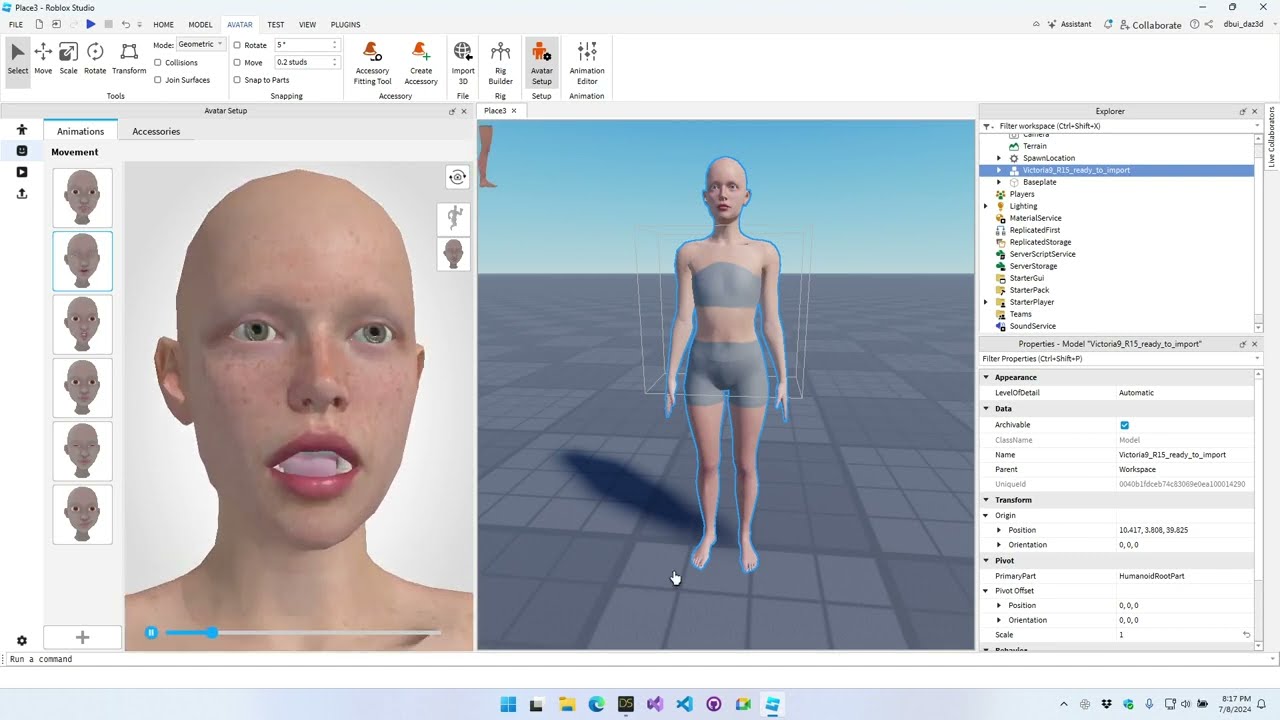Add a new animation with the plus button

pyautogui.click(x=82, y=637)
